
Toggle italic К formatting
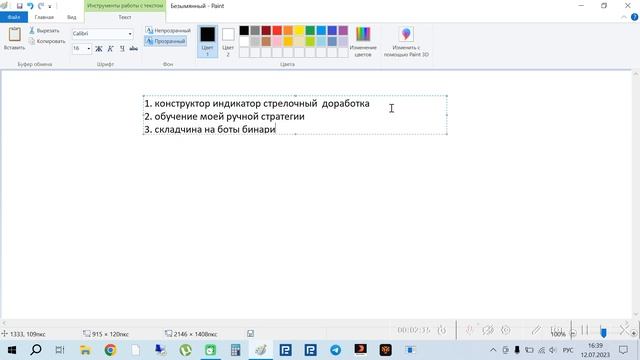110,49
